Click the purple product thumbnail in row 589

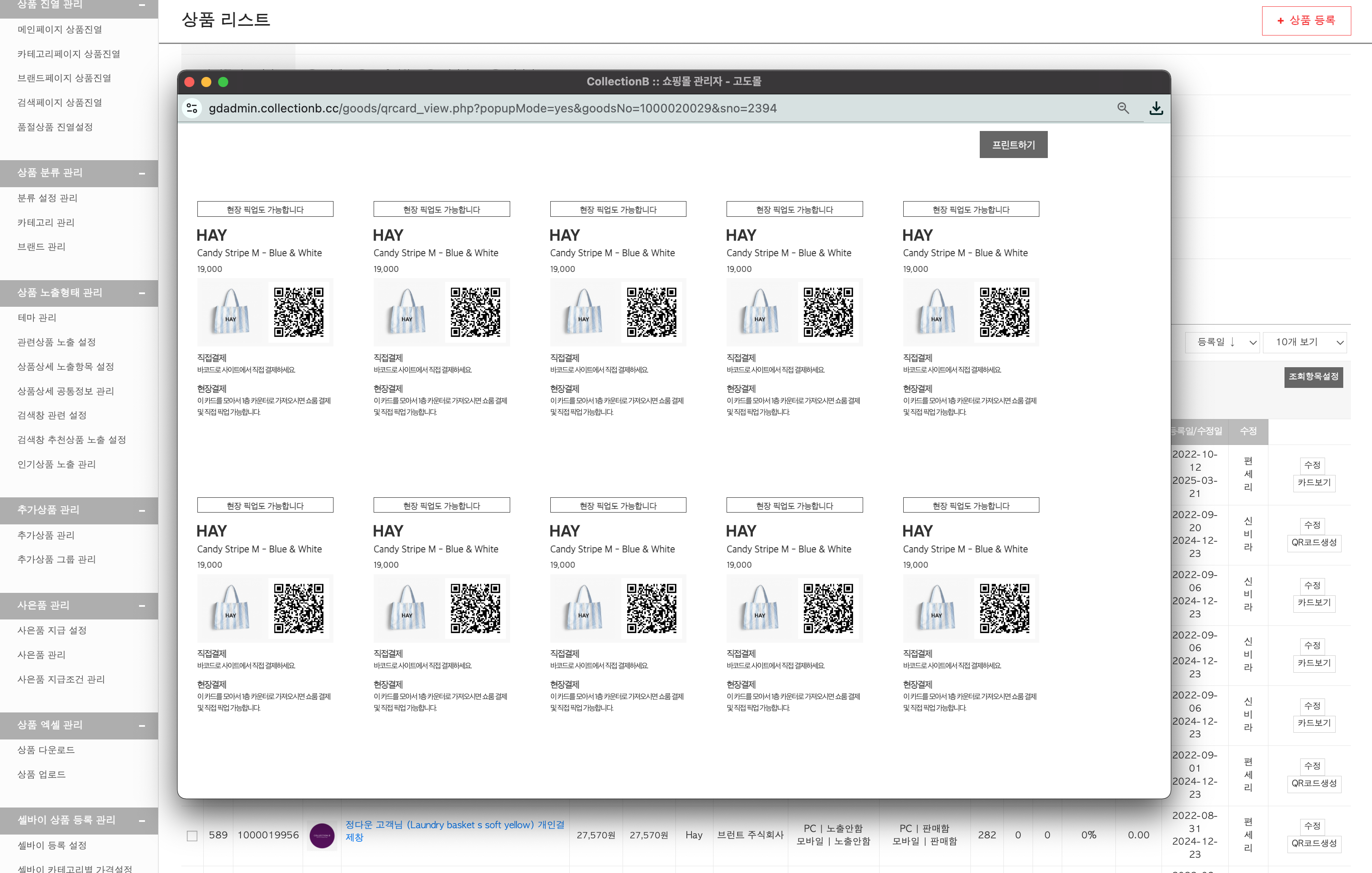pos(322,835)
